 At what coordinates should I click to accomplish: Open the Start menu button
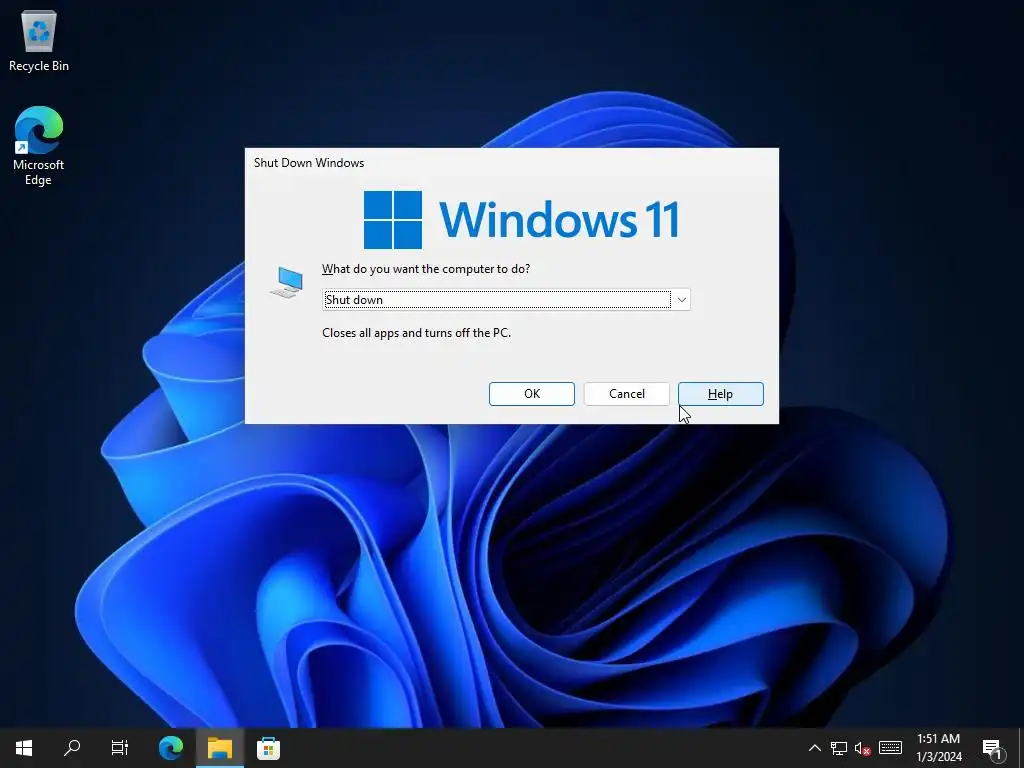tap(24, 748)
